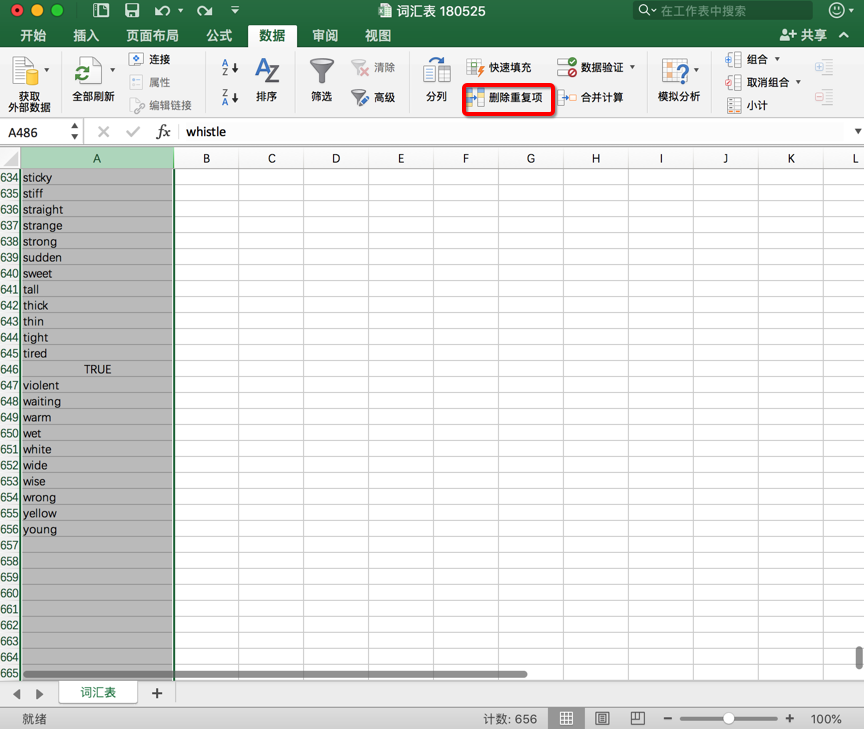The height and width of the screenshot is (729, 864).
Task: Open the Refresh All dropdown arrow
Action: [112, 70]
